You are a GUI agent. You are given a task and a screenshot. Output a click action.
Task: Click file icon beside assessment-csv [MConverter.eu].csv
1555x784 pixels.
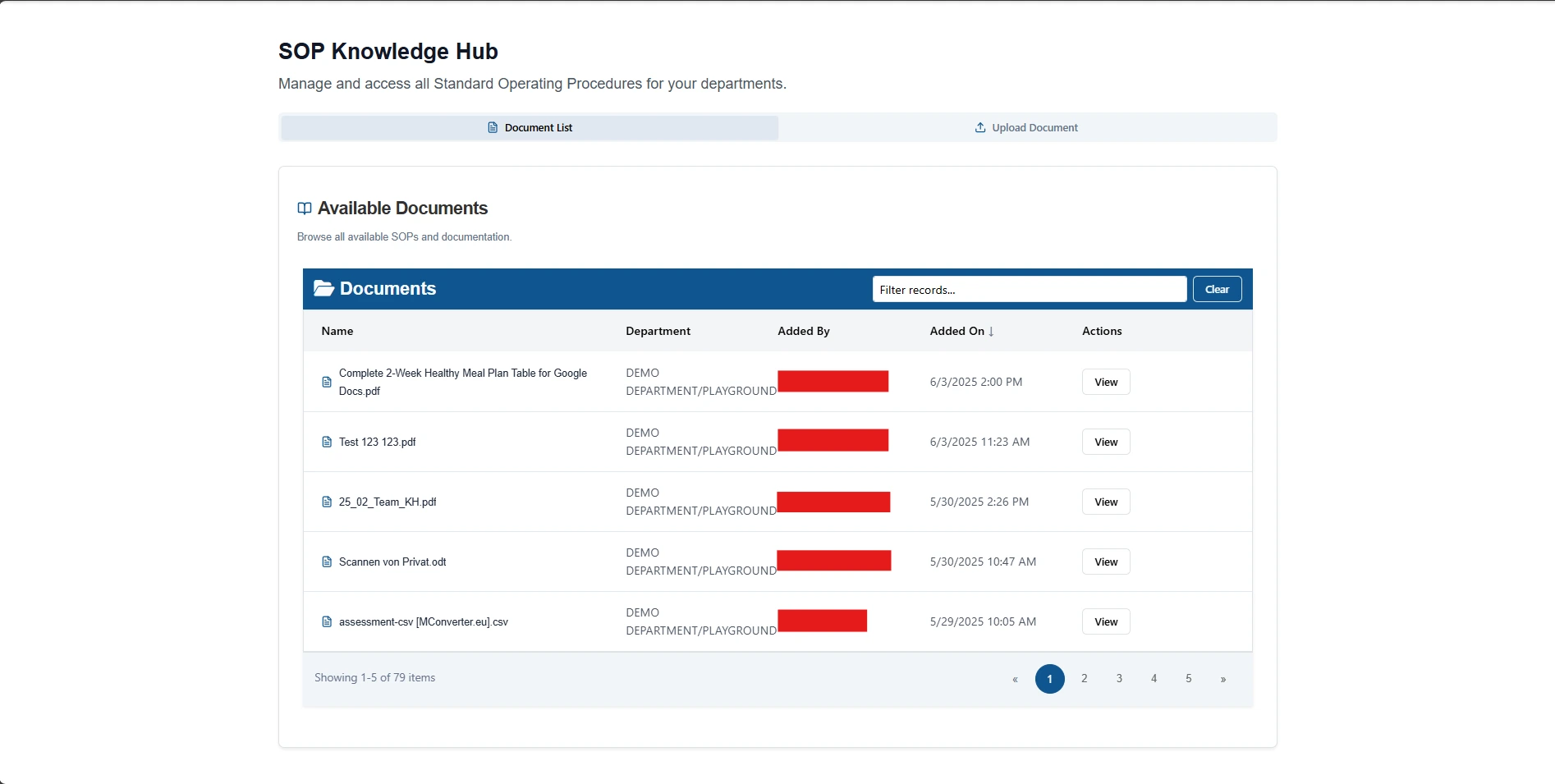tap(327, 621)
